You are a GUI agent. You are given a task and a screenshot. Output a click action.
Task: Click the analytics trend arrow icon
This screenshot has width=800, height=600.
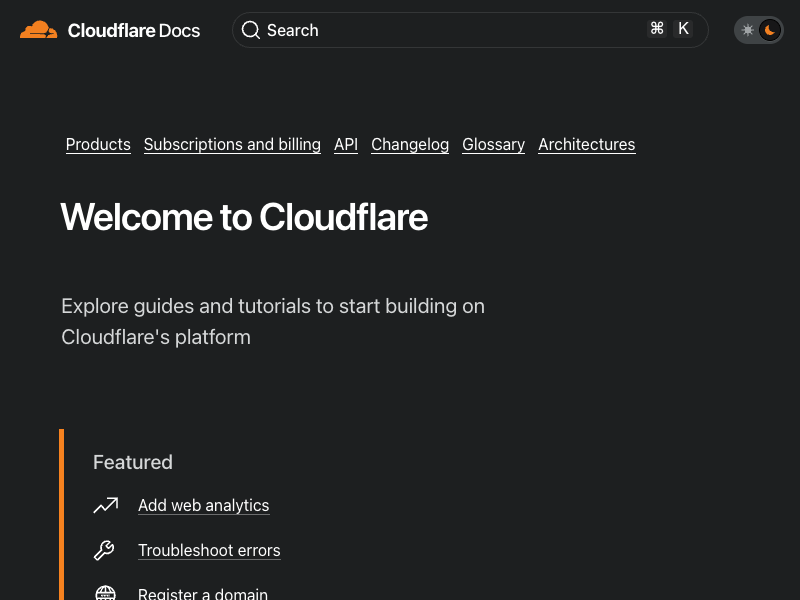click(106, 505)
